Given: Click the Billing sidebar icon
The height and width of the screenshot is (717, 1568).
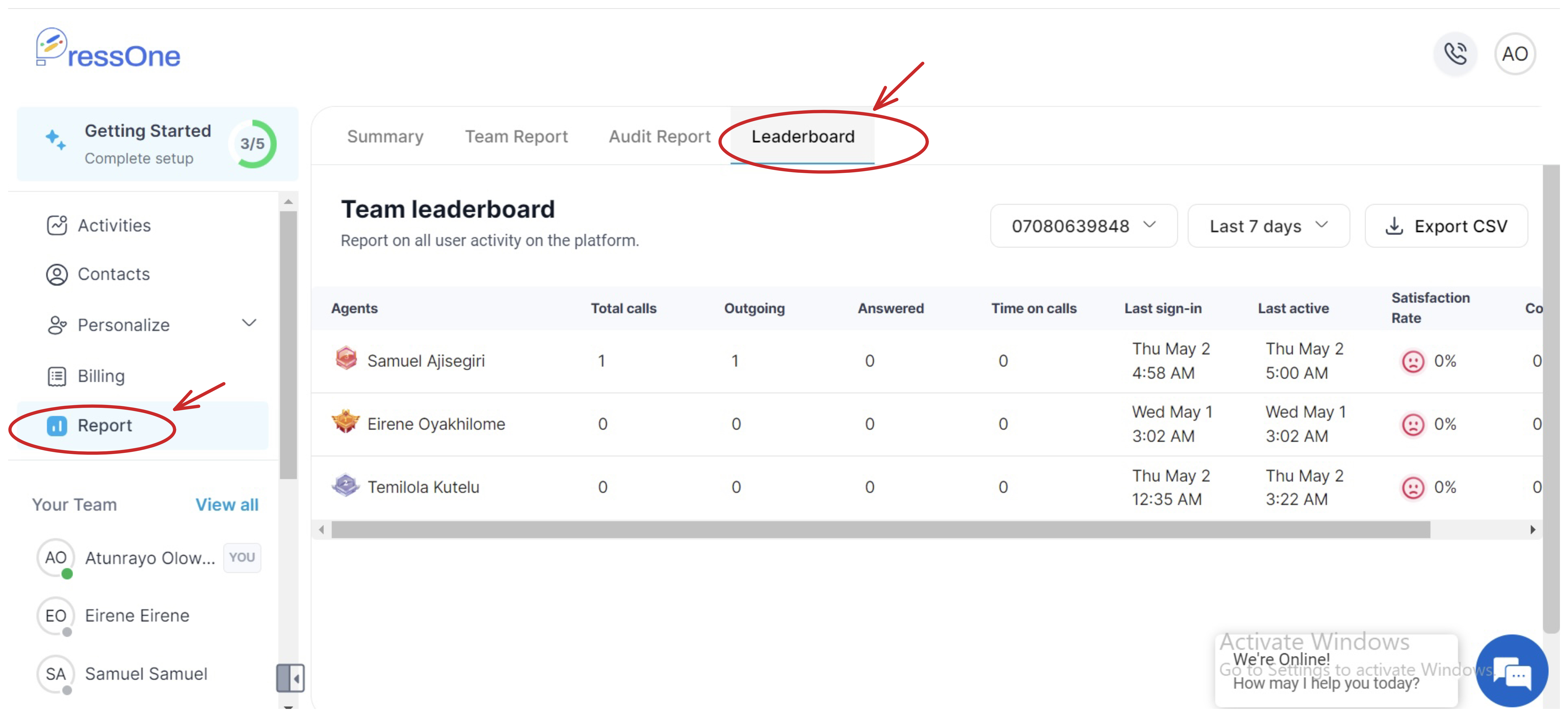Looking at the screenshot, I should (57, 376).
